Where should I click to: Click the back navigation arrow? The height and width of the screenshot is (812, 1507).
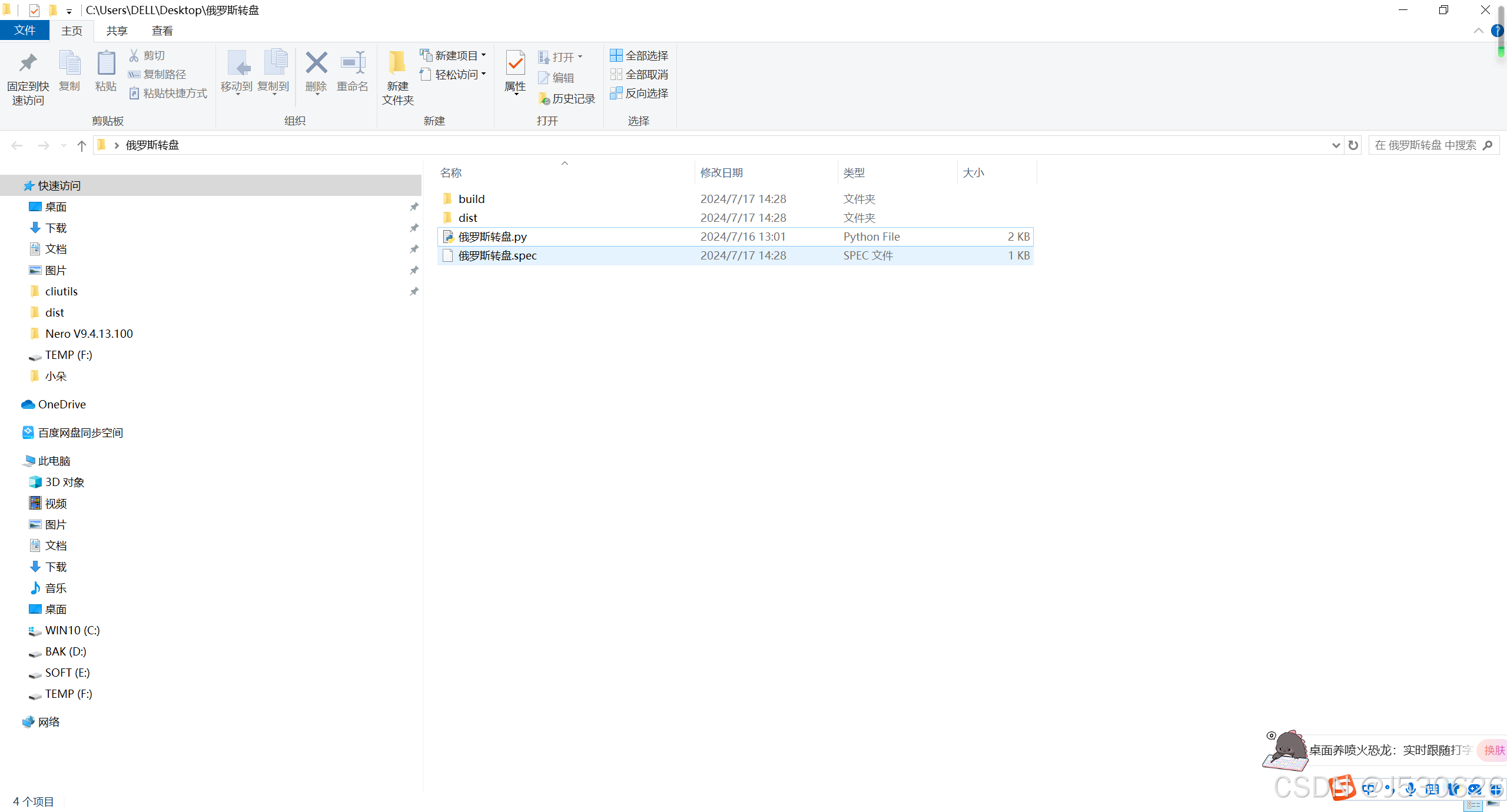point(16,145)
